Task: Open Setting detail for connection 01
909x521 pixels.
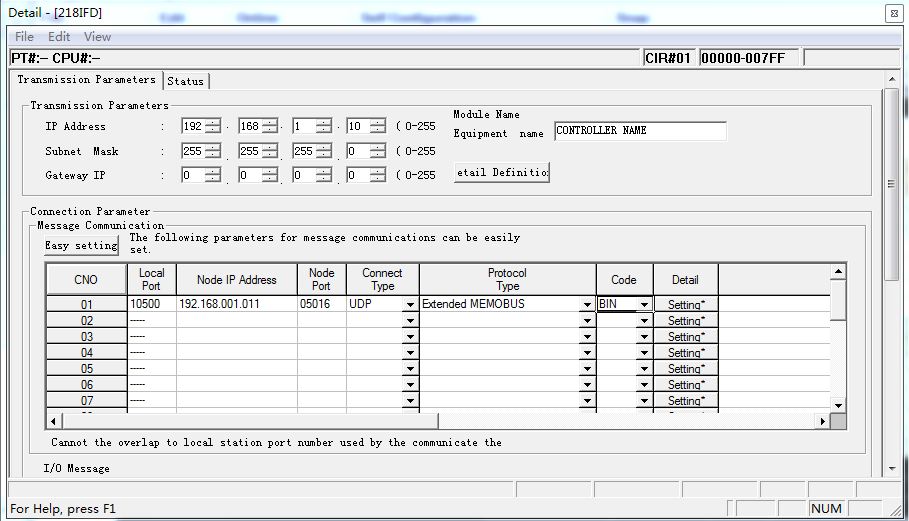Action: 686,304
